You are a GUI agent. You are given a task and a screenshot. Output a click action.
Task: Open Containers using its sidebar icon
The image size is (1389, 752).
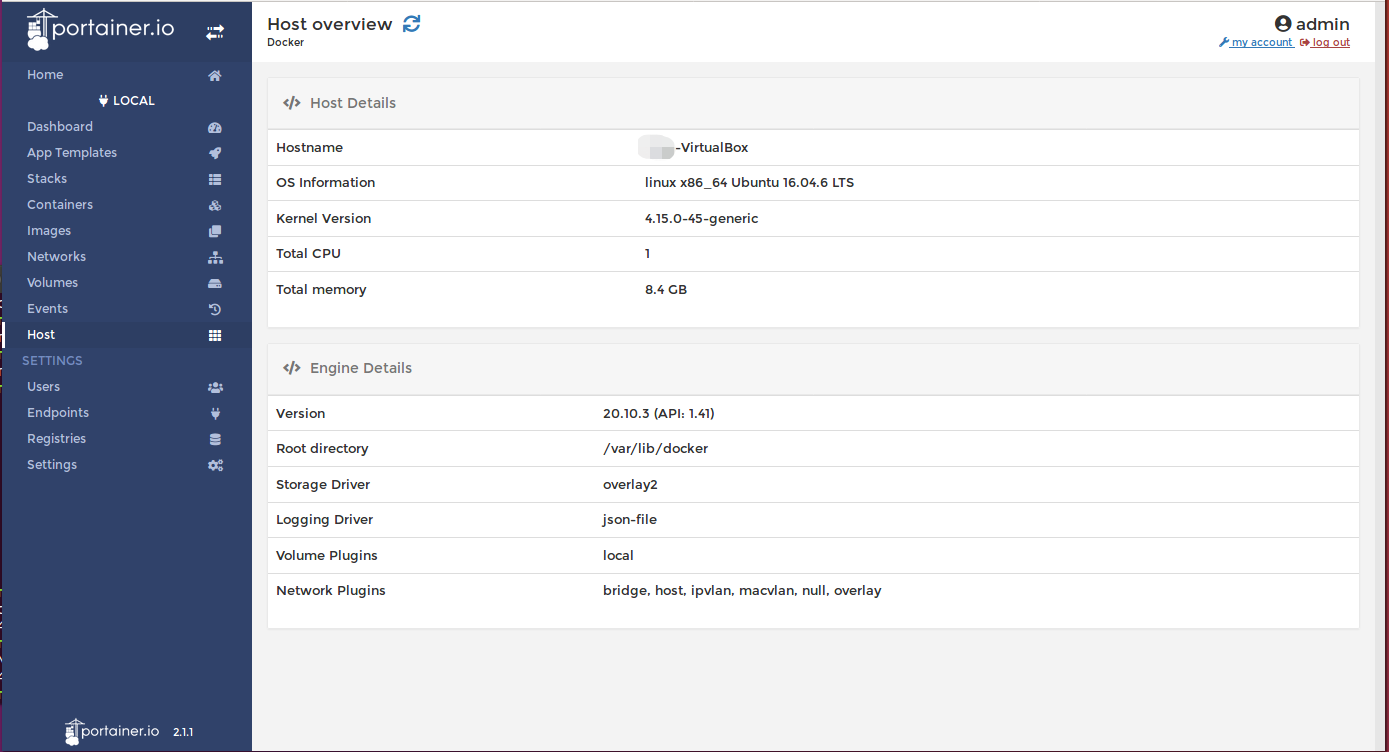(x=215, y=204)
